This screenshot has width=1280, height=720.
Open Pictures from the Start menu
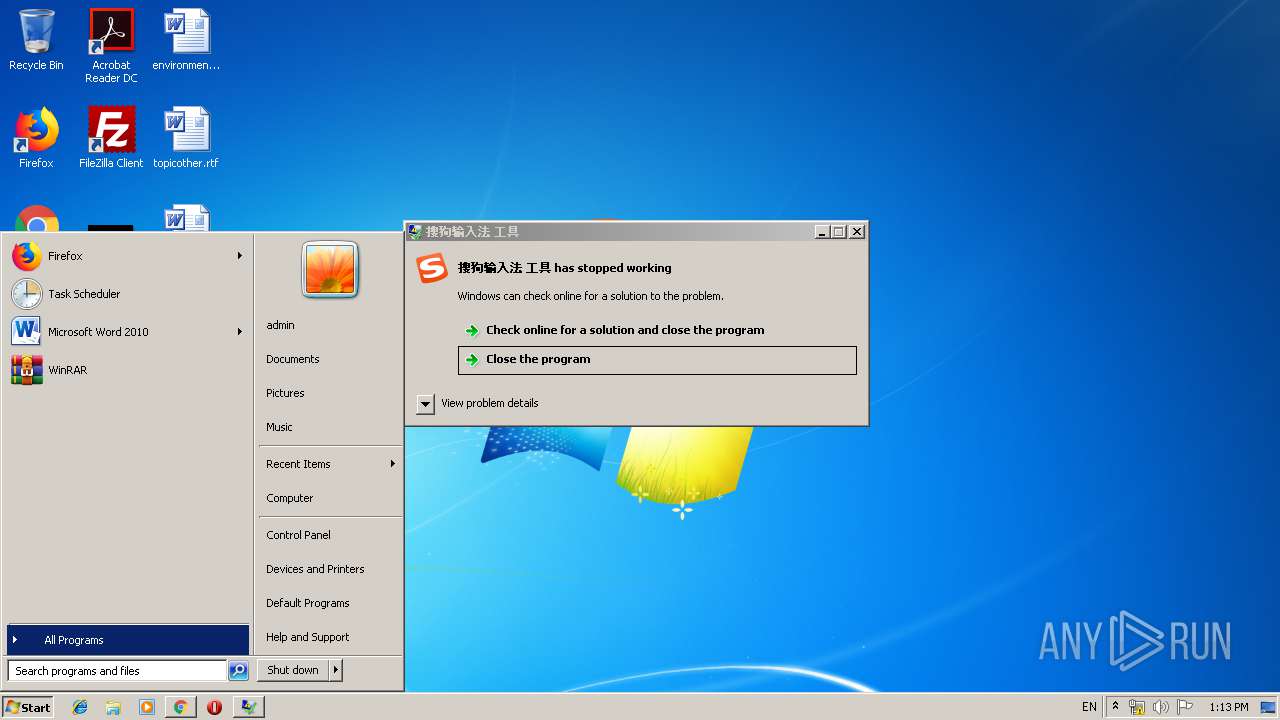285,393
